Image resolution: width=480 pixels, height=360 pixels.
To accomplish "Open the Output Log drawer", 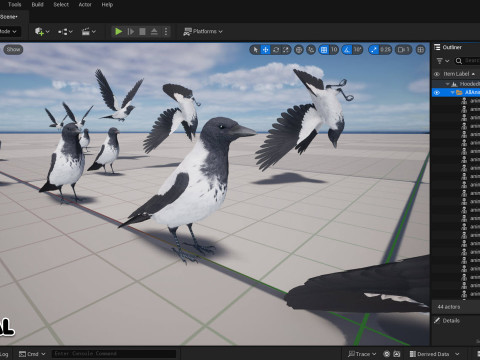I will point(4,354).
